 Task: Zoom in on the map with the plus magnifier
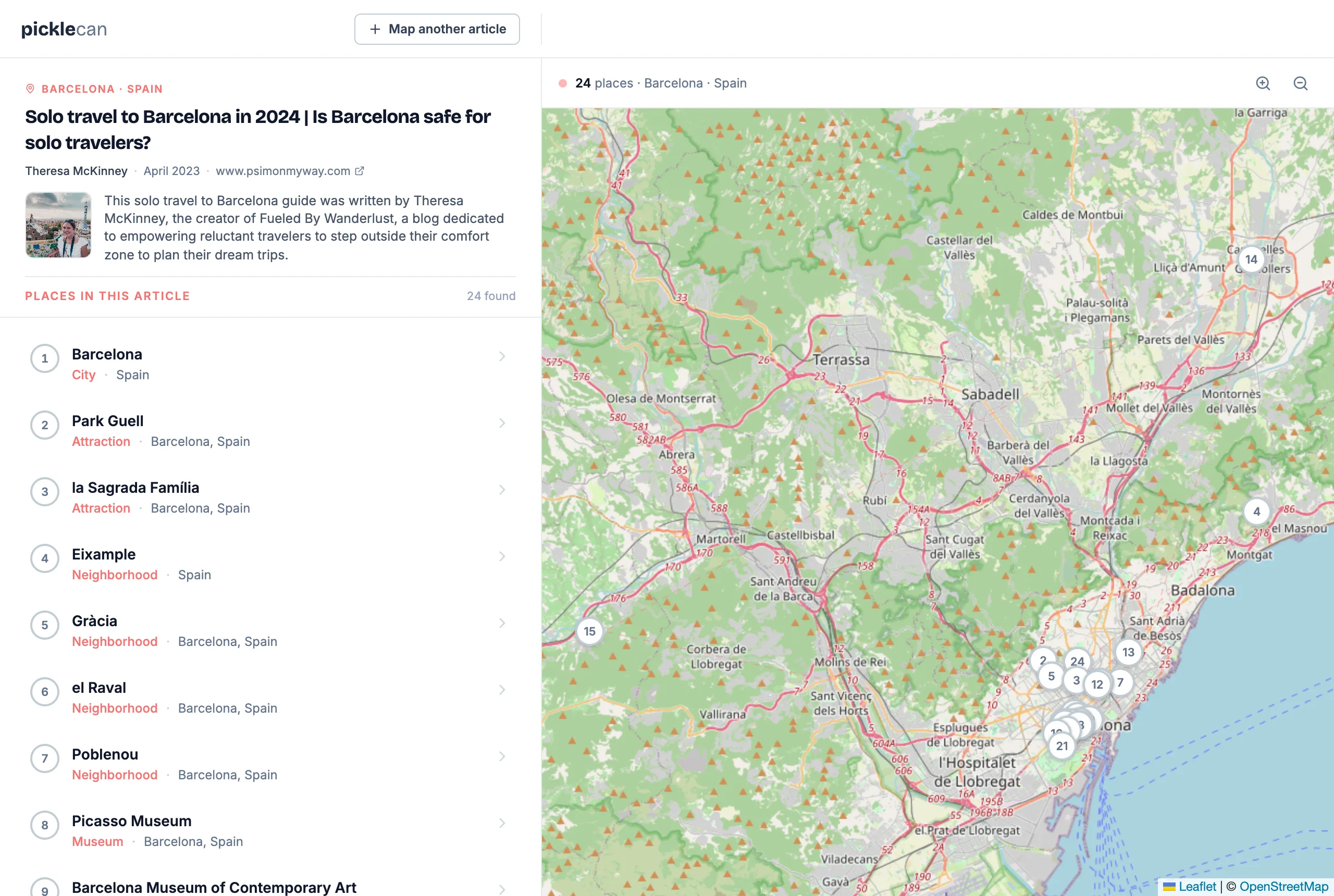click(1263, 83)
